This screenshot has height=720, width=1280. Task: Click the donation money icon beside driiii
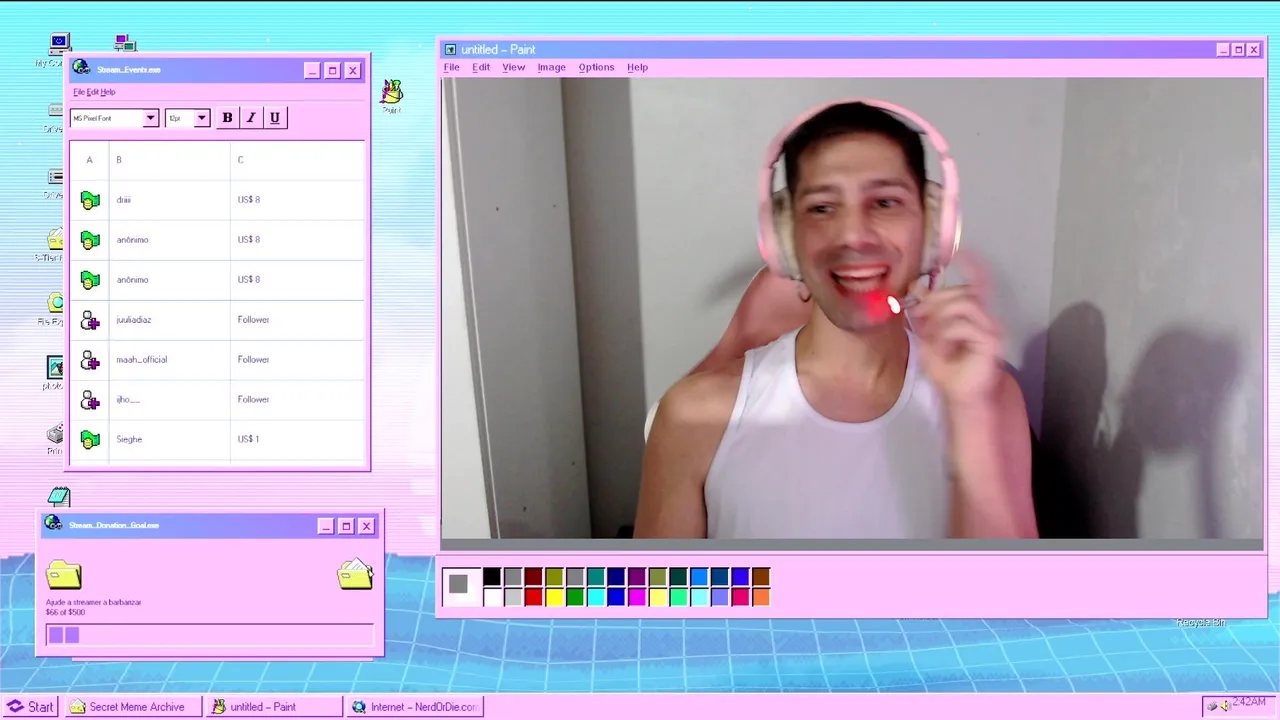point(90,200)
